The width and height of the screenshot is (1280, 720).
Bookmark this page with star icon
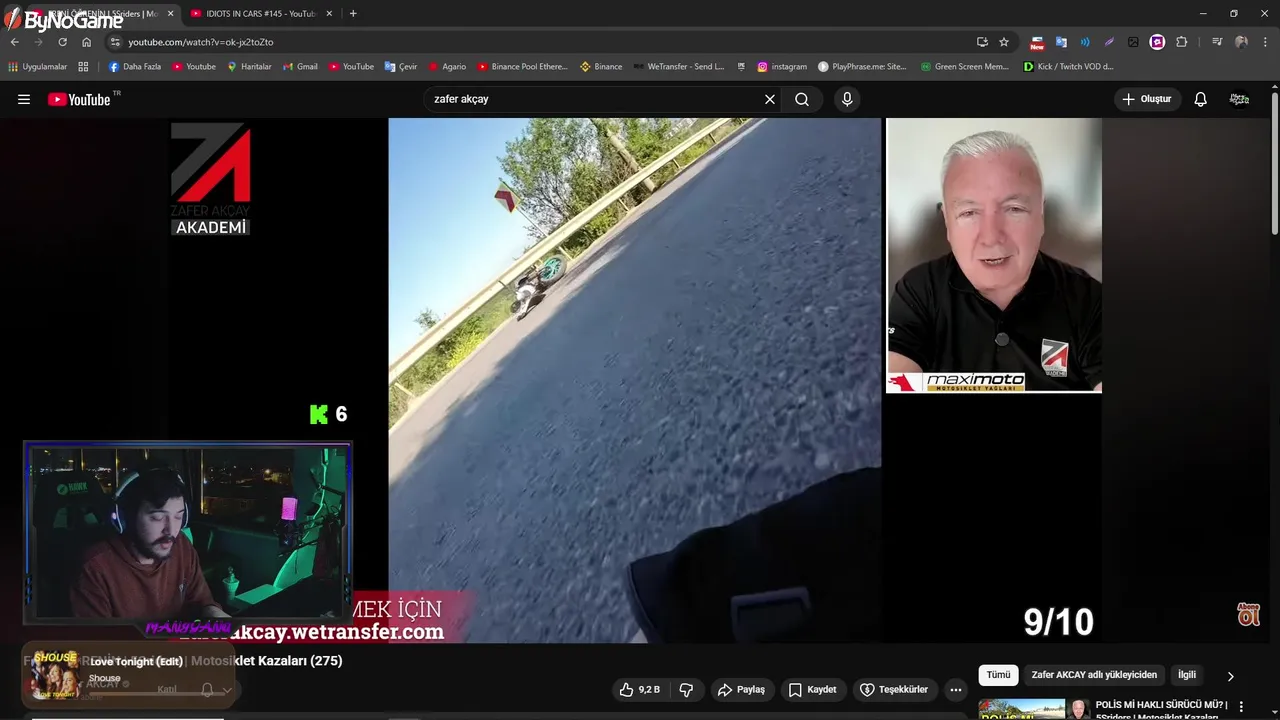click(x=1004, y=42)
